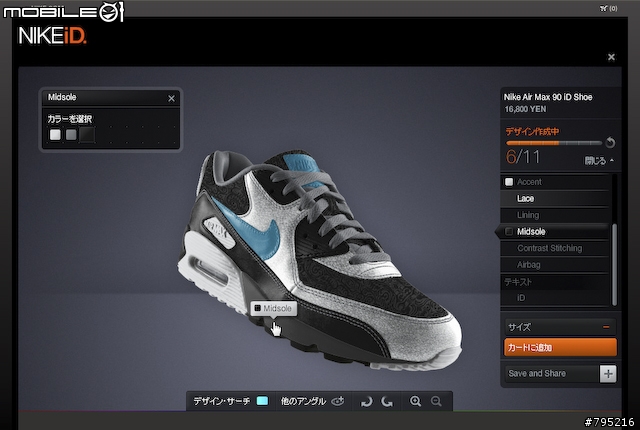The height and width of the screenshot is (430, 640).
Task: Click the visible air unit in the heel
Action: tap(209, 271)
